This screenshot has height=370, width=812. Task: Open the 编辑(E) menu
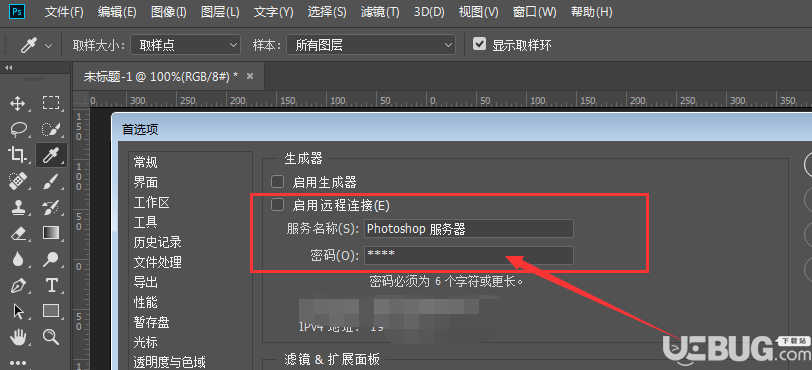click(117, 12)
